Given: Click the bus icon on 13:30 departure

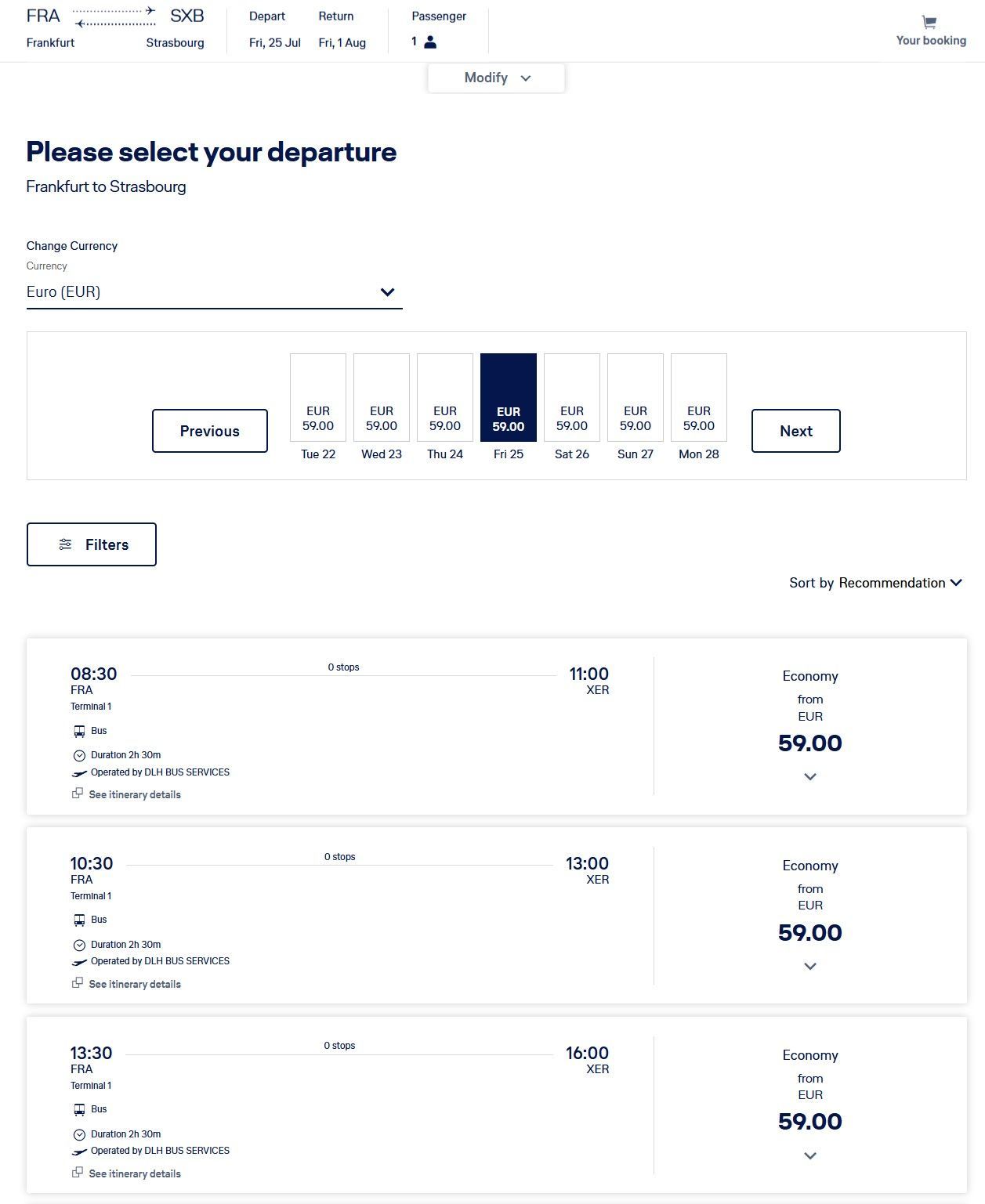Looking at the screenshot, I should tap(79, 1109).
